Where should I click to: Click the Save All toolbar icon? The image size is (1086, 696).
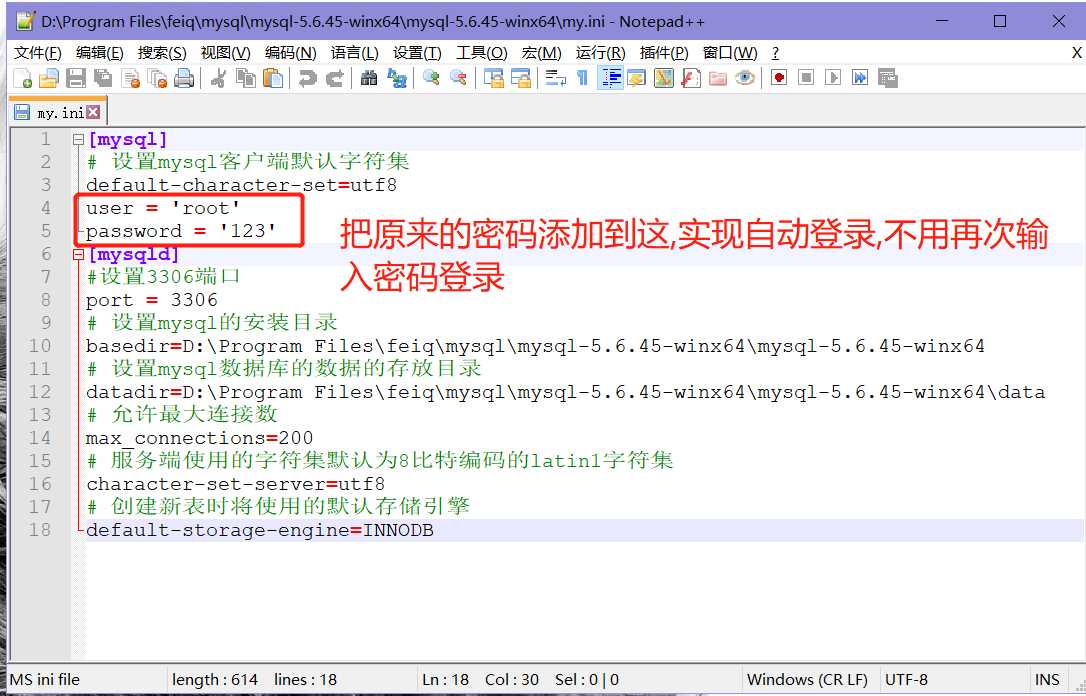[x=103, y=78]
